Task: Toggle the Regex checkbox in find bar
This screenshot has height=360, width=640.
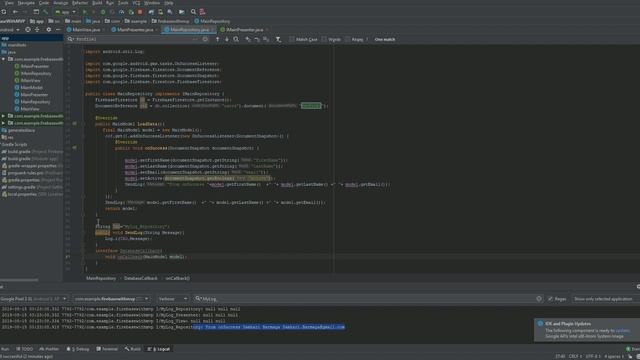Action: [347, 39]
